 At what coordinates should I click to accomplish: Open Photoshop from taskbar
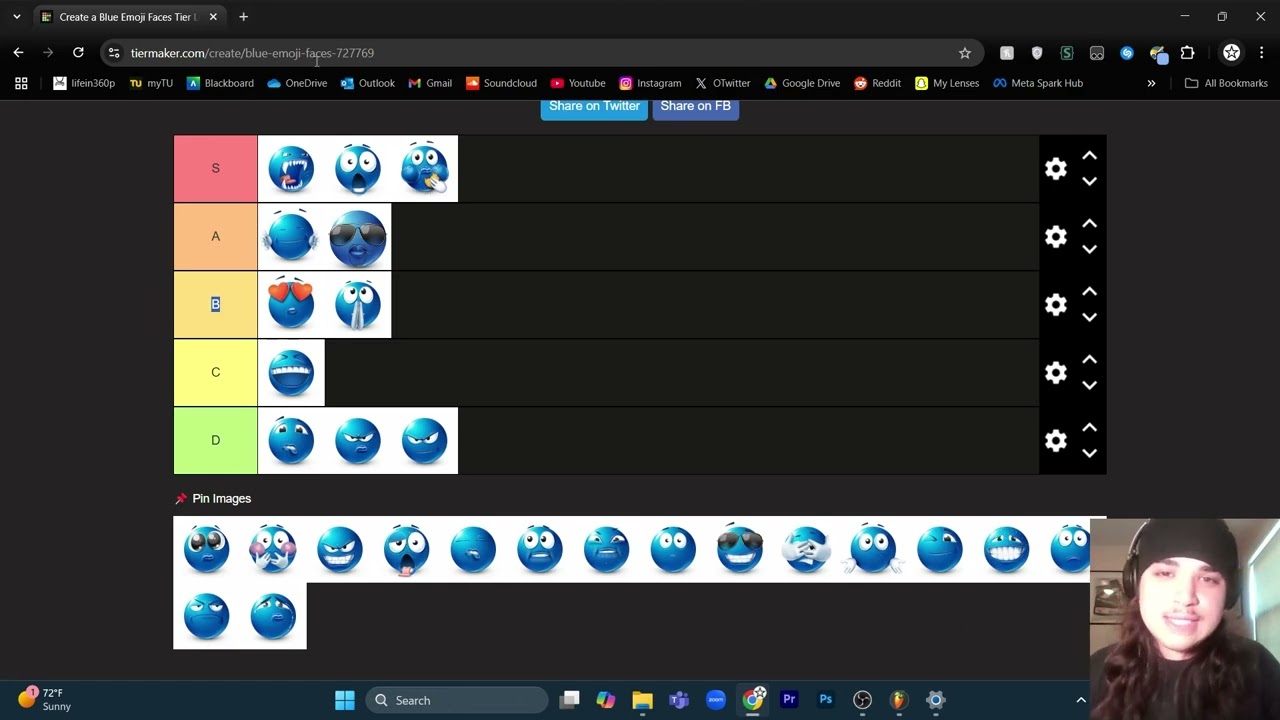click(x=825, y=700)
